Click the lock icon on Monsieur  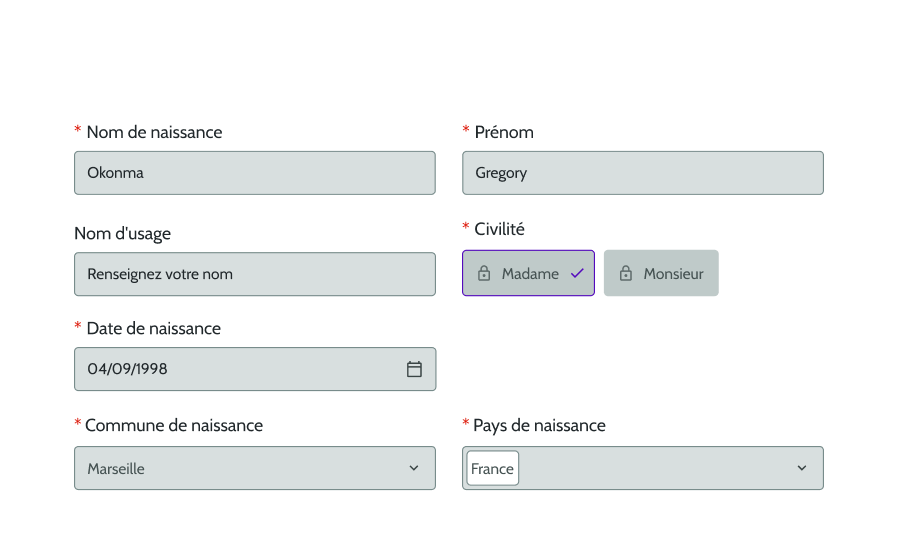coord(626,273)
